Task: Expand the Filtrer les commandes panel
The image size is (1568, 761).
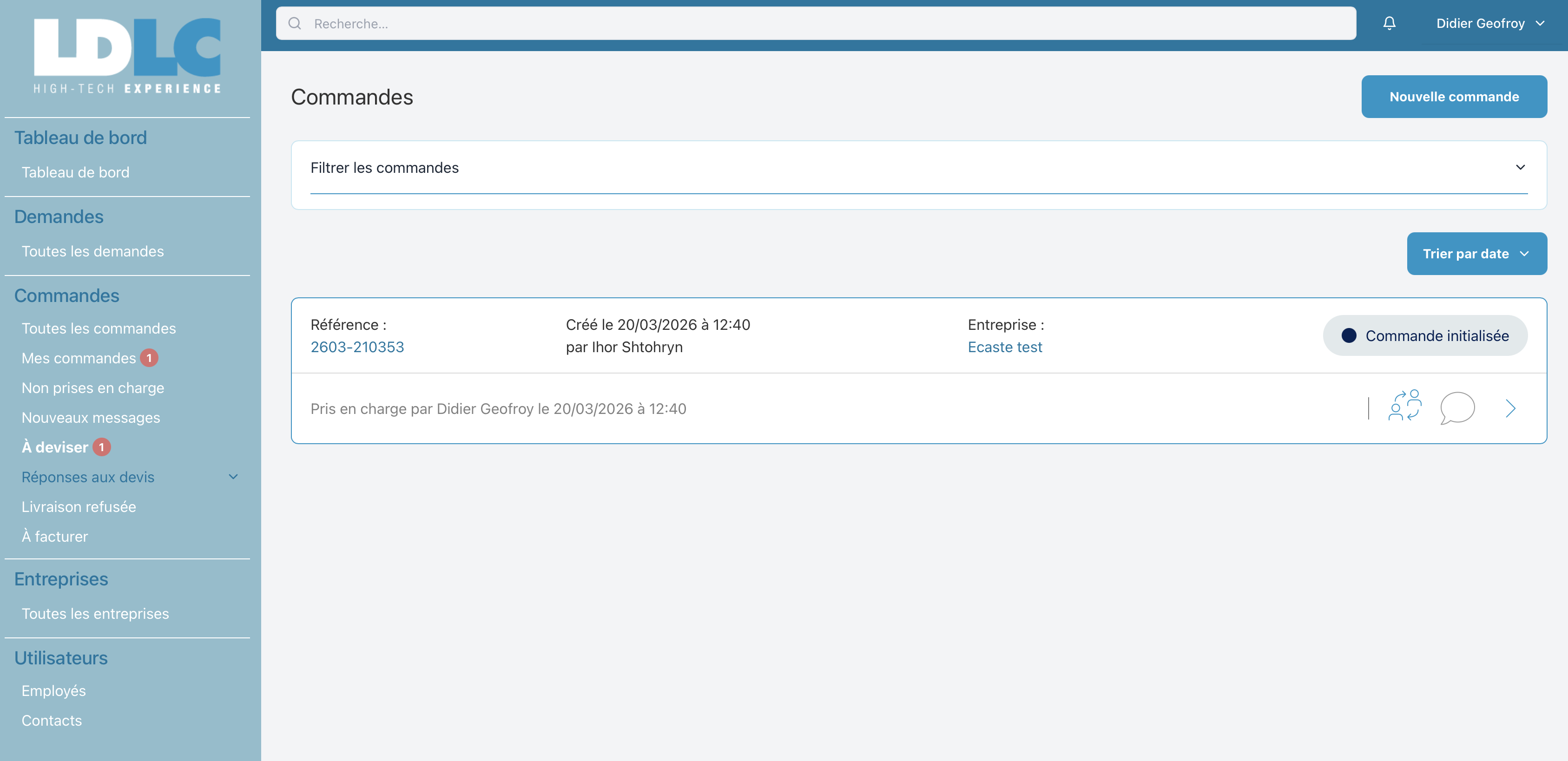Action: 918,167
